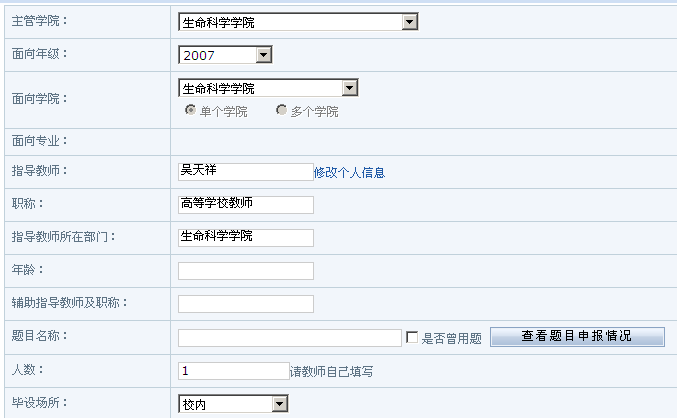Focus the empty 年龄 input field
This screenshot has height=418, width=677.
[245, 270]
